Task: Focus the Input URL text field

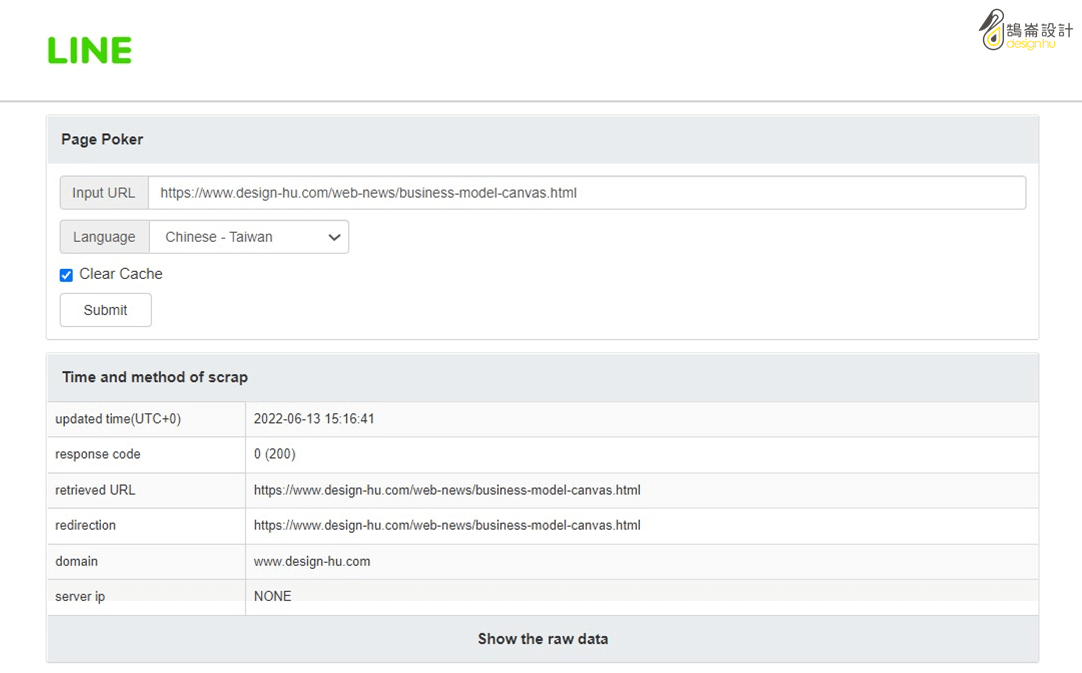Action: tap(586, 193)
